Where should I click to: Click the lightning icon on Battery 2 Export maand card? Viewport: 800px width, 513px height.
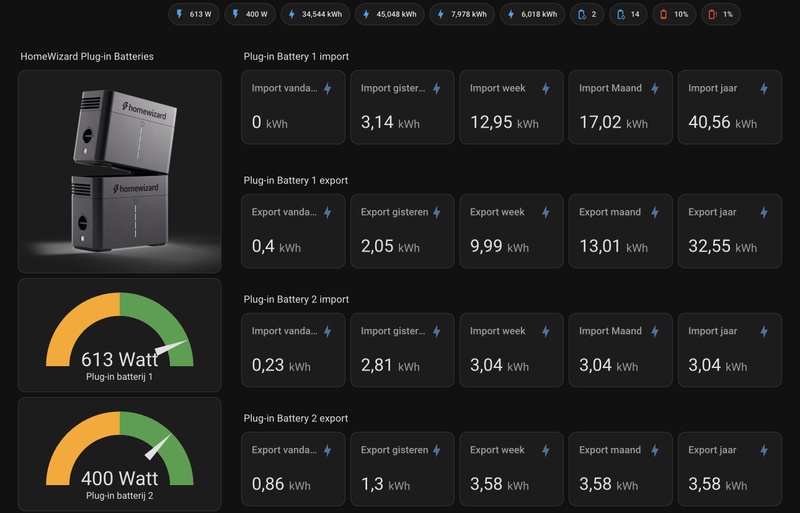coord(655,451)
